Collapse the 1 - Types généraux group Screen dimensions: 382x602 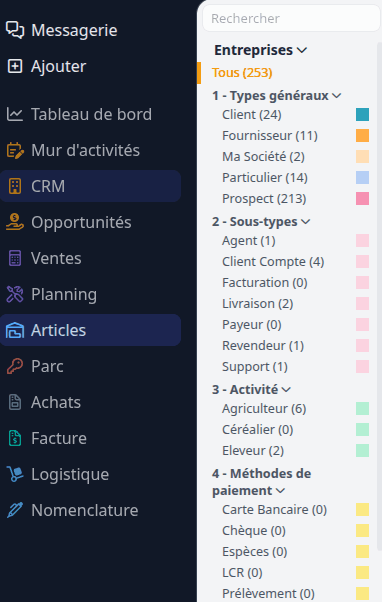337,96
